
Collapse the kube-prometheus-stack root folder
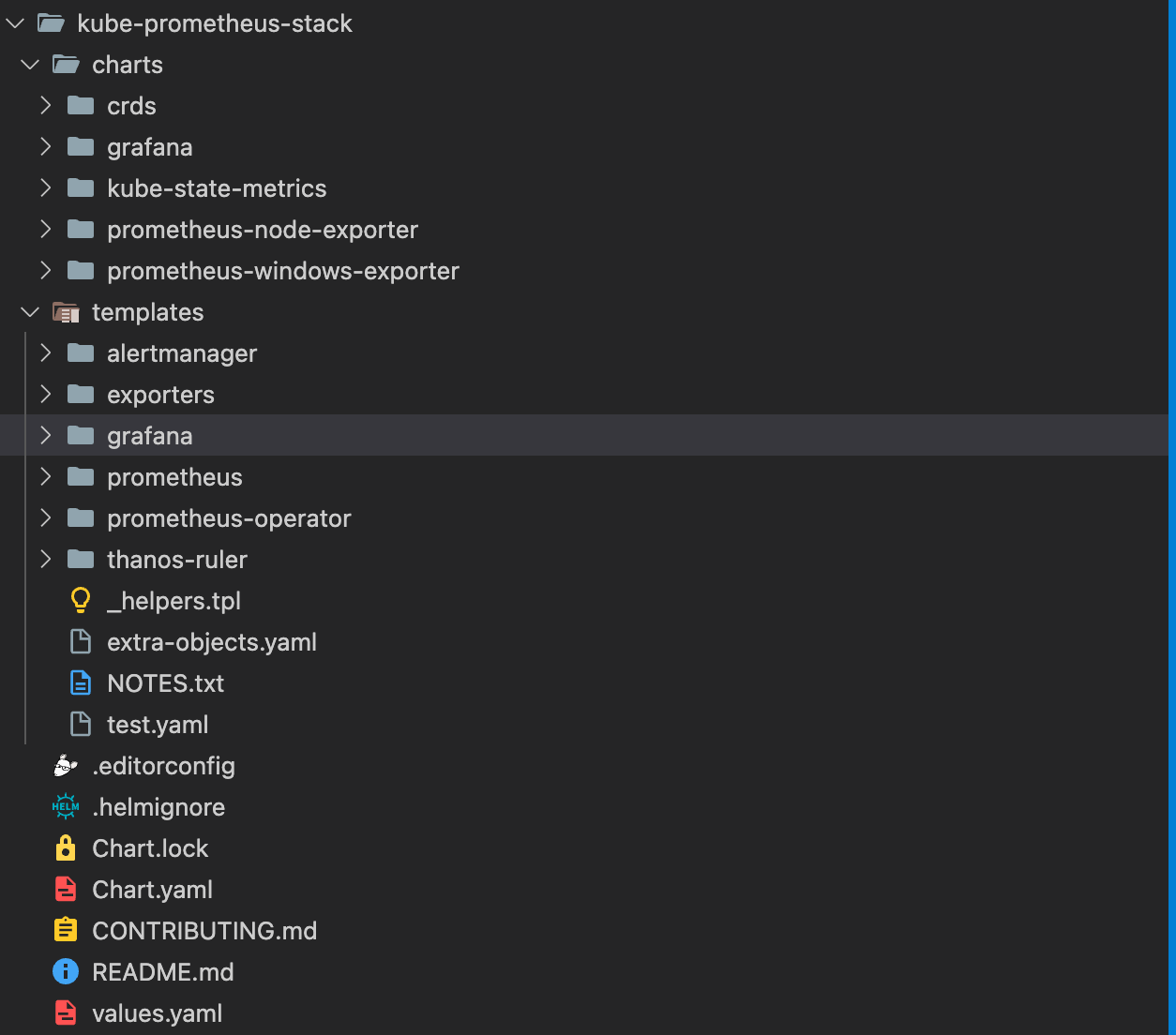tap(15, 23)
